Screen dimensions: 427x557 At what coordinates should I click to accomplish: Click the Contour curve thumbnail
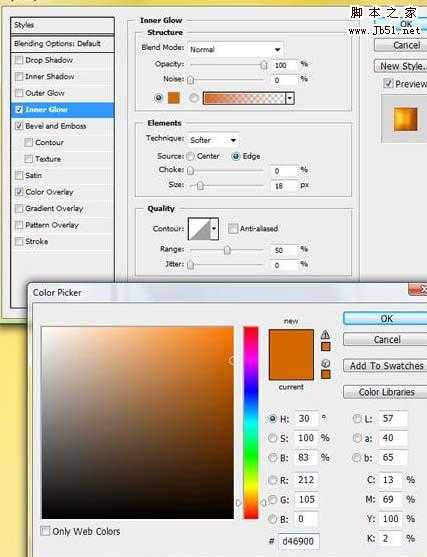coord(199,229)
